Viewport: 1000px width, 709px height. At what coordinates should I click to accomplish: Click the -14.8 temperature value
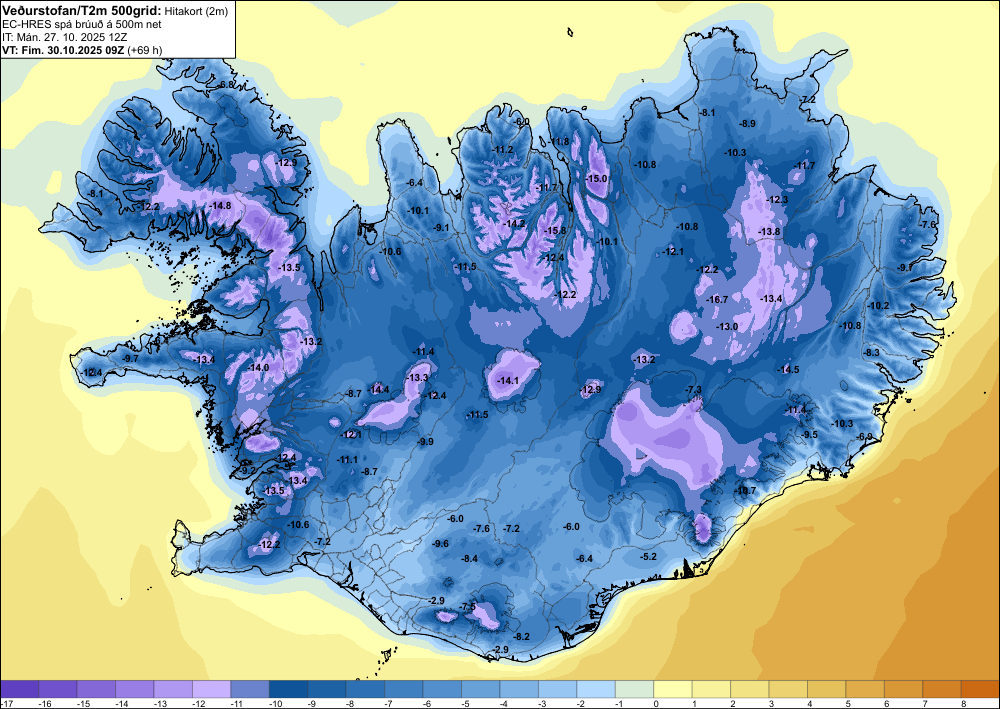click(x=221, y=205)
